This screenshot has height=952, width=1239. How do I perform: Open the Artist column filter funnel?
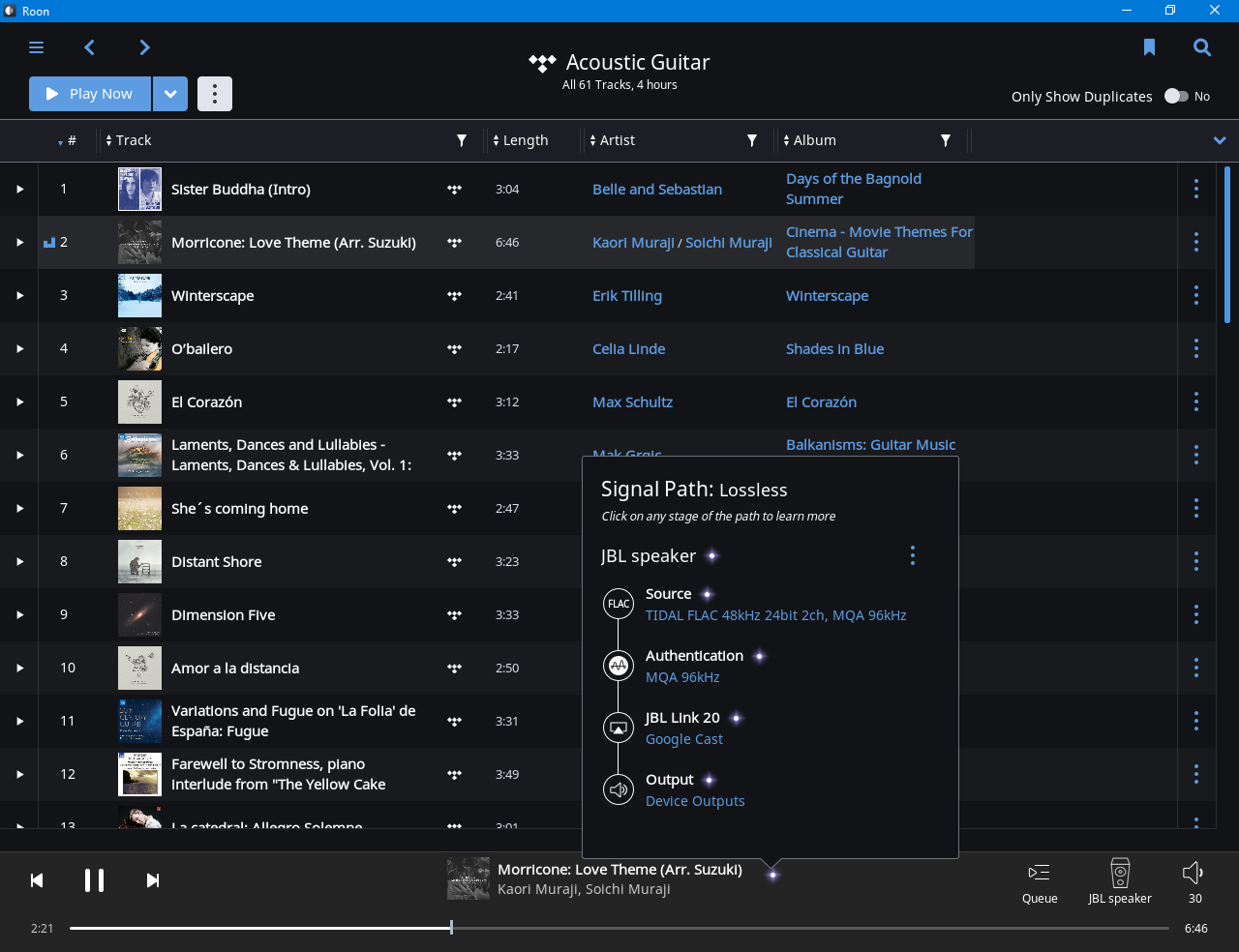tap(752, 140)
